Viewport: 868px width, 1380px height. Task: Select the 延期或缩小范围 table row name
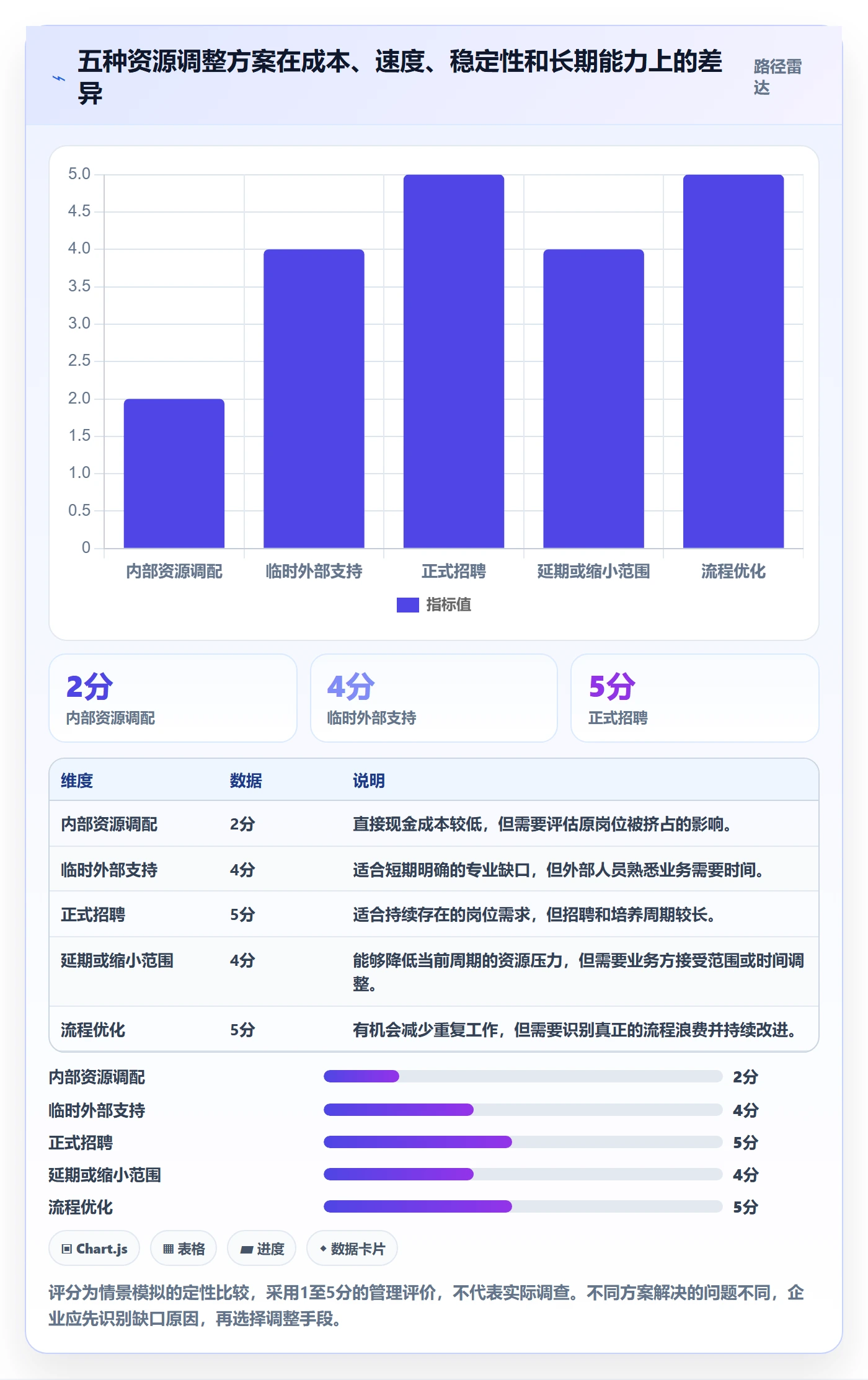117,960
